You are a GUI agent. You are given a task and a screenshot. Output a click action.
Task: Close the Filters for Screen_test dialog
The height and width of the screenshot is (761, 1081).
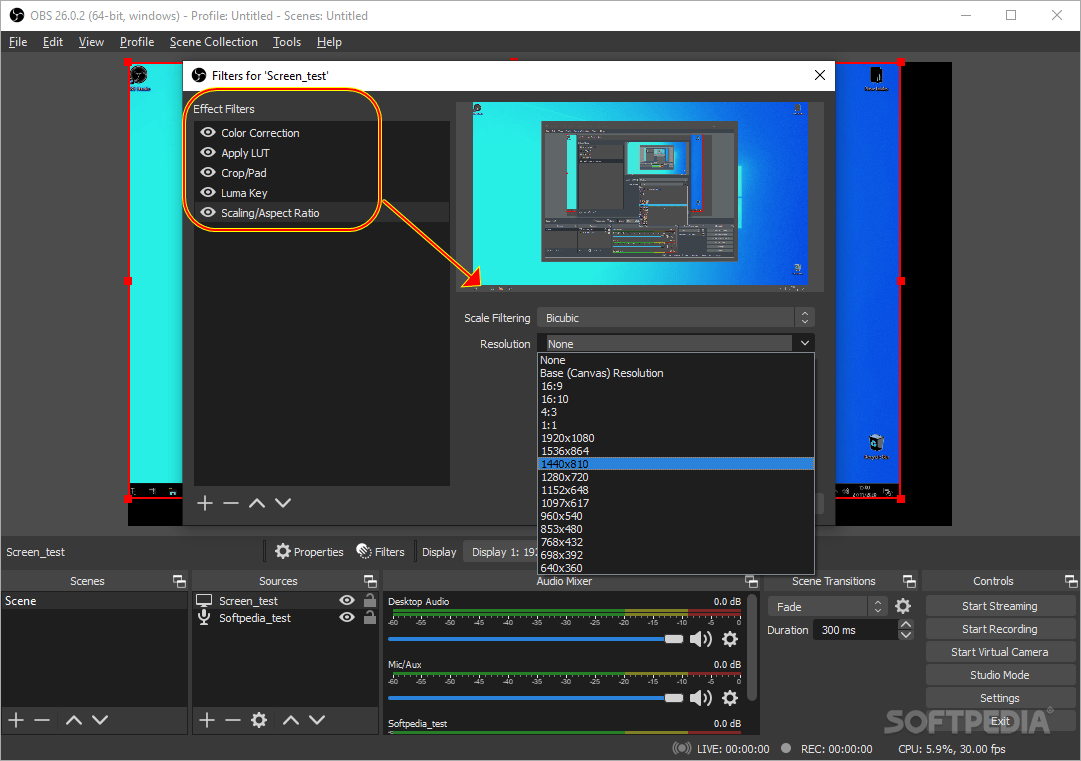[x=820, y=75]
